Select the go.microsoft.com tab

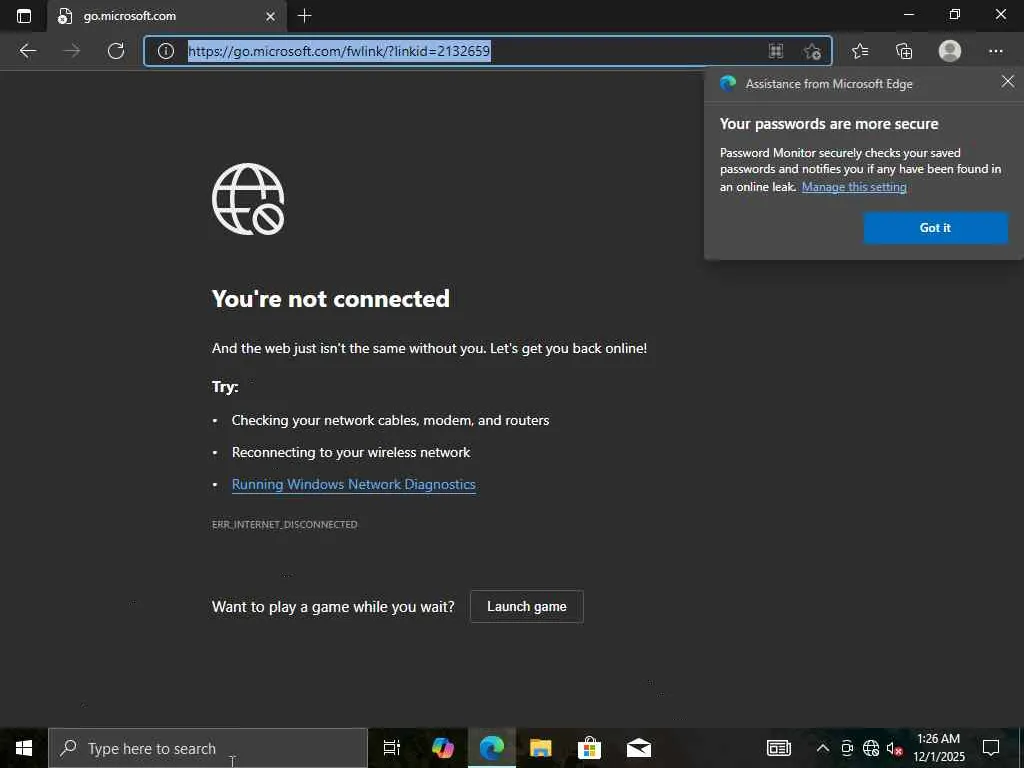(167, 16)
